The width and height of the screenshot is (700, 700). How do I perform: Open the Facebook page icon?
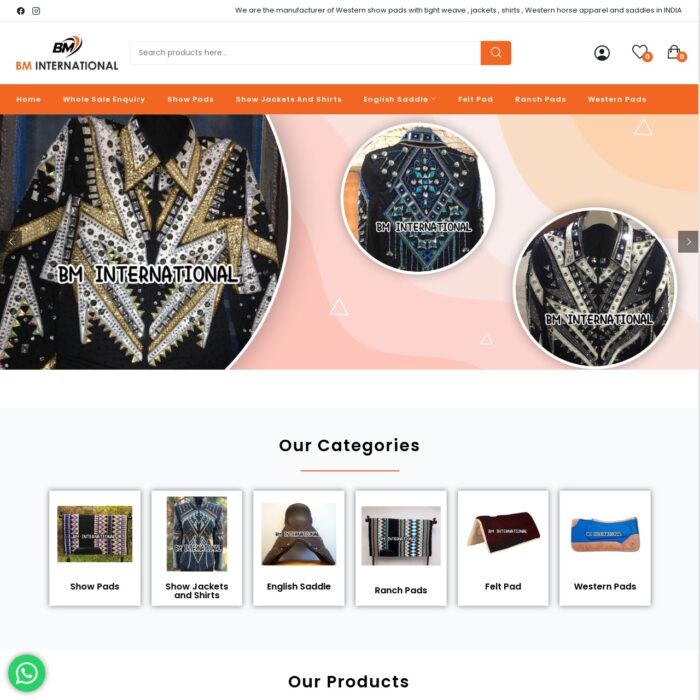point(21,11)
